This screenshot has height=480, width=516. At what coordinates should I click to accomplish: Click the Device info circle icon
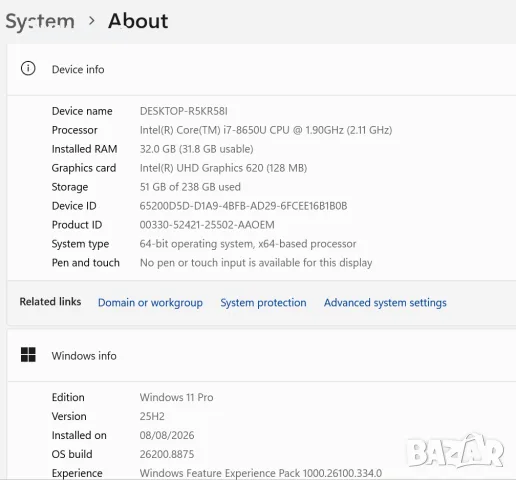coord(28,68)
